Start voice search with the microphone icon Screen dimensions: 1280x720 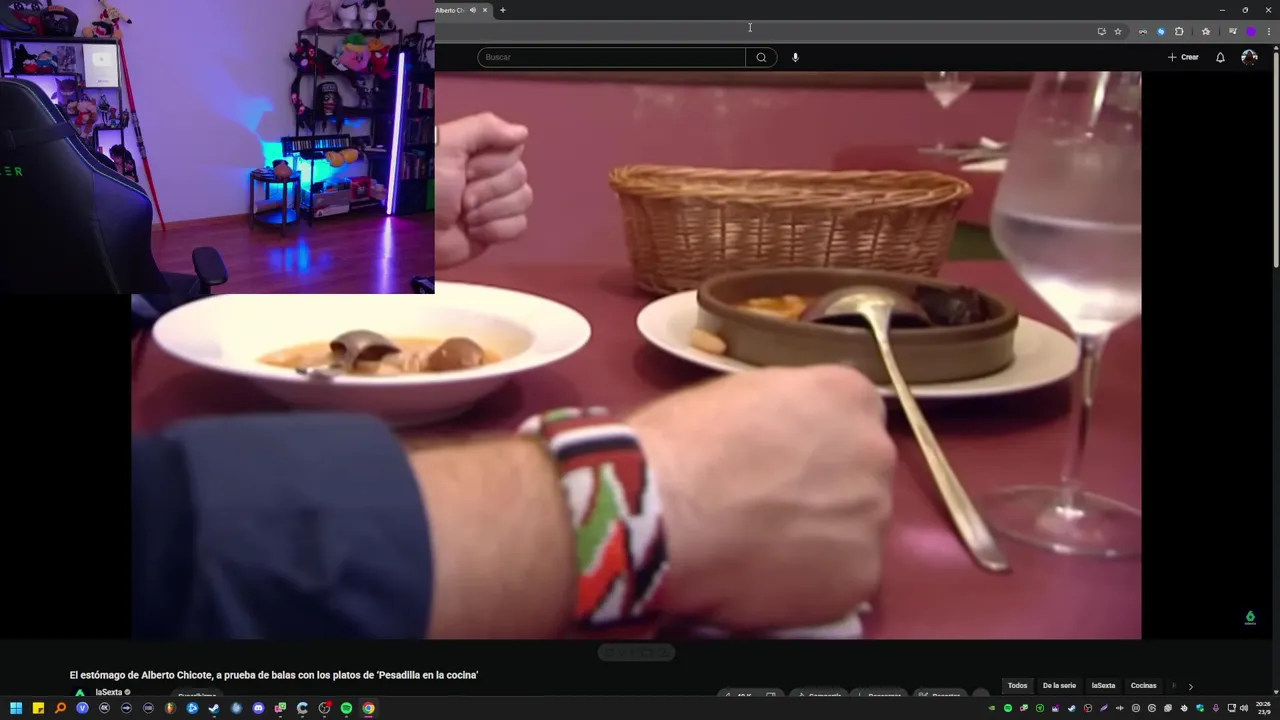795,57
